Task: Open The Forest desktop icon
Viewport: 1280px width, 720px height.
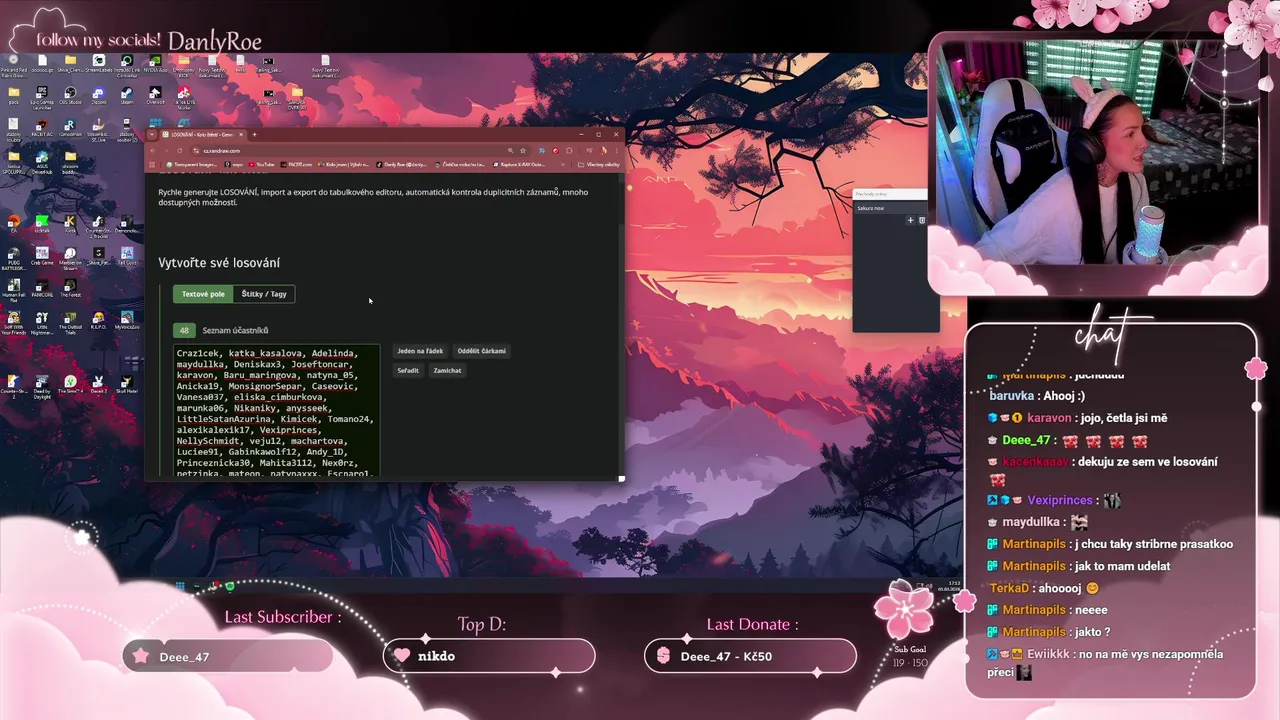Action: [70, 288]
